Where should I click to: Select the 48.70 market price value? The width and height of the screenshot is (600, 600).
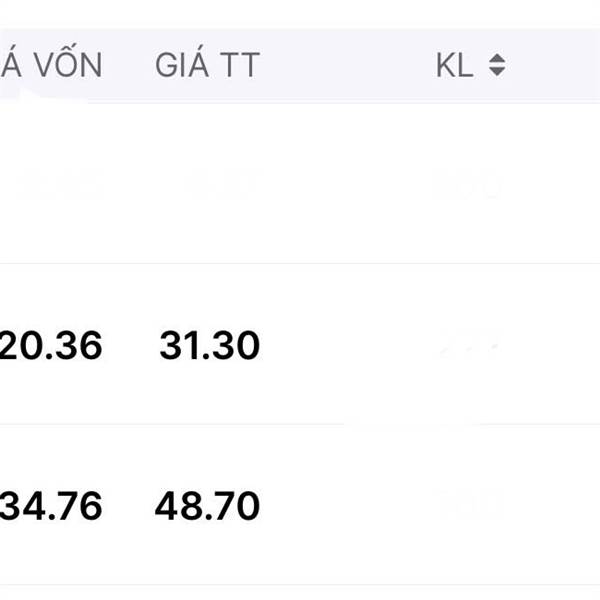pos(207,506)
